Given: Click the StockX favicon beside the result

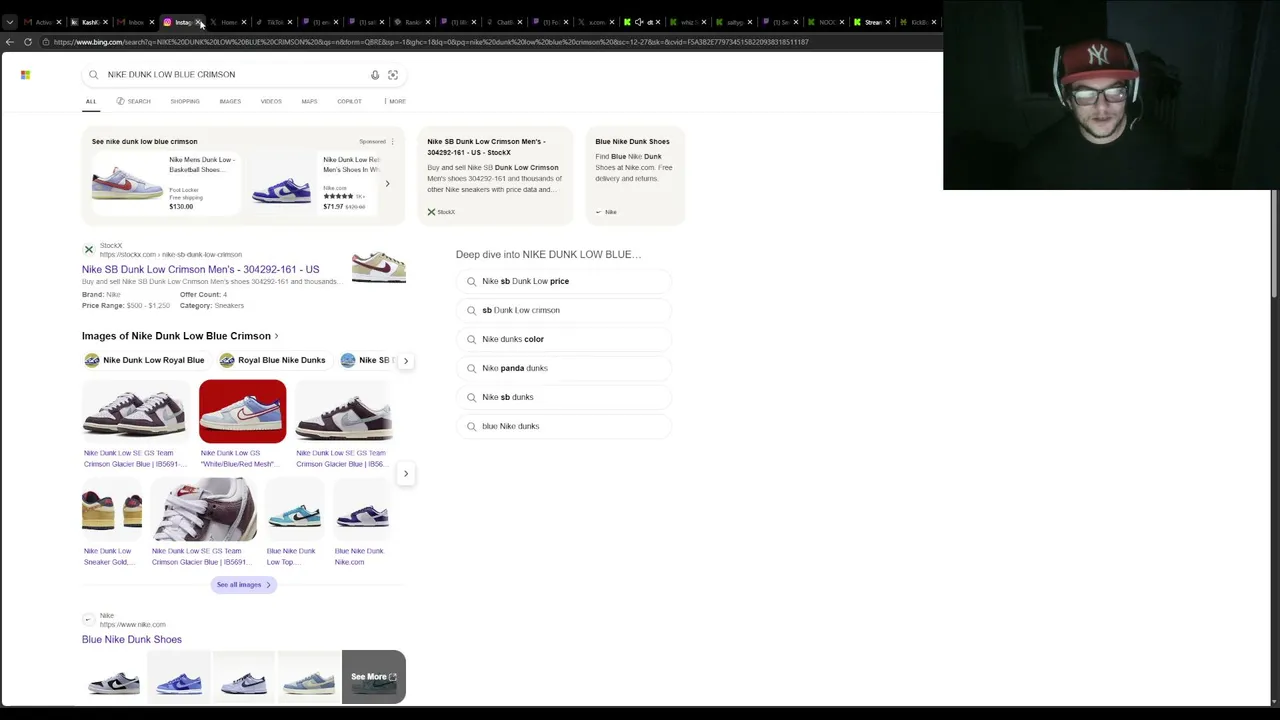Looking at the screenshot, I should (89, 250).
